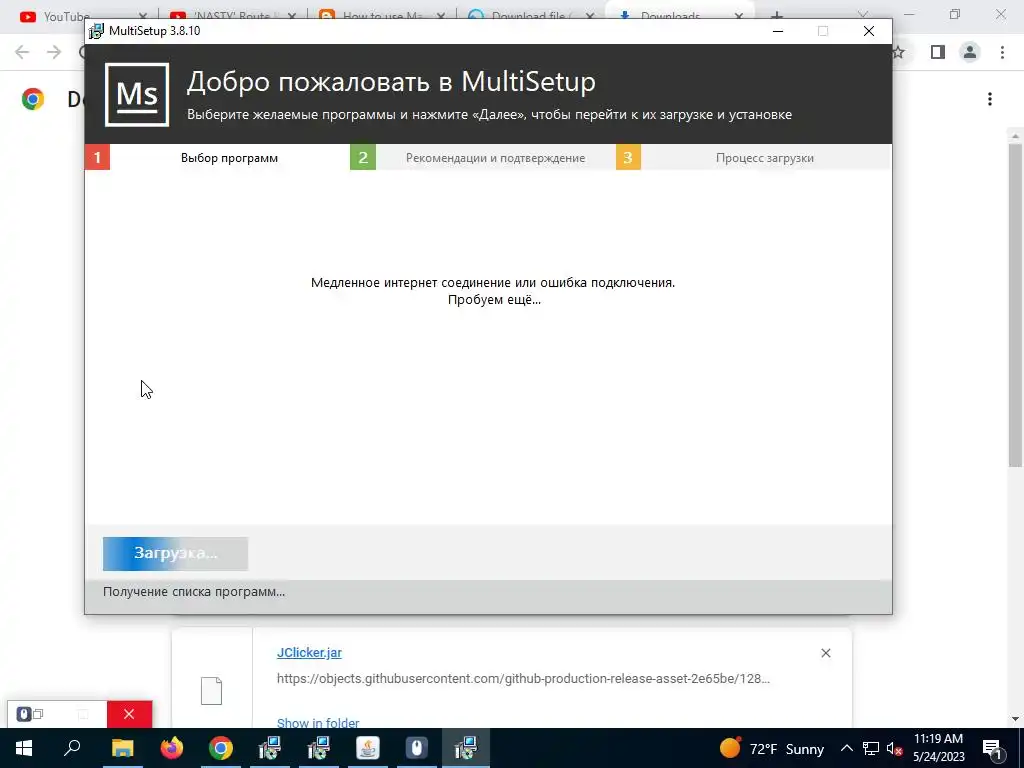1024x768 pixels.
Task: Click the mouse icon in small floating window
Action: point(24,714)
